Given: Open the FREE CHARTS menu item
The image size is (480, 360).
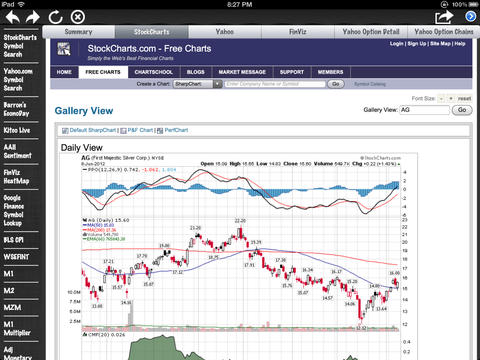Looking at the screenshot, I should pyautogui.click(x=103, y=72).
